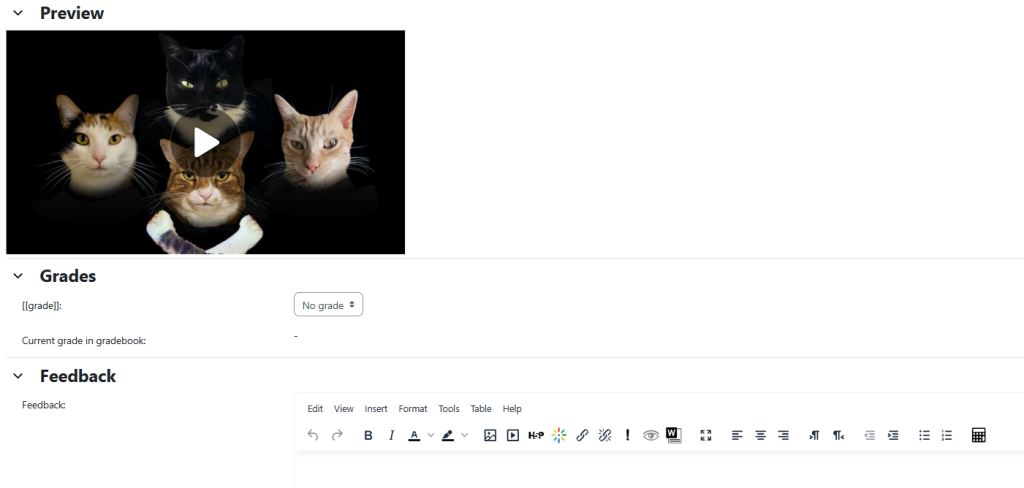Click the insert multimedia icon
1024x488 pixels.
click(x=513, y=436)
